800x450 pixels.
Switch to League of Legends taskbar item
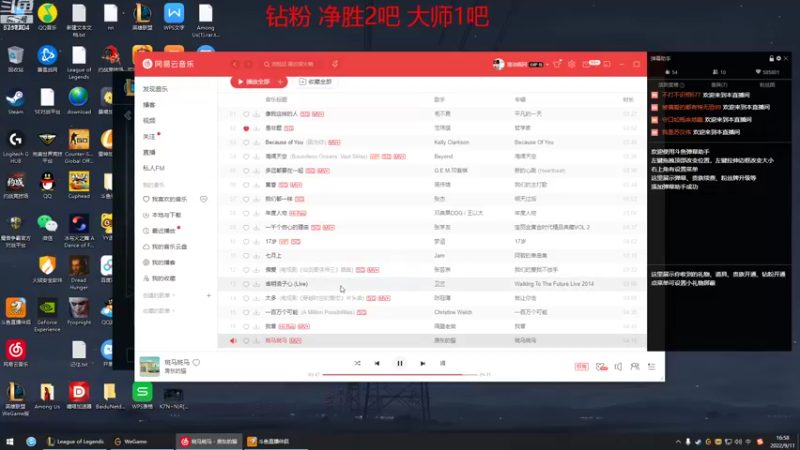(x=76, y=441)
